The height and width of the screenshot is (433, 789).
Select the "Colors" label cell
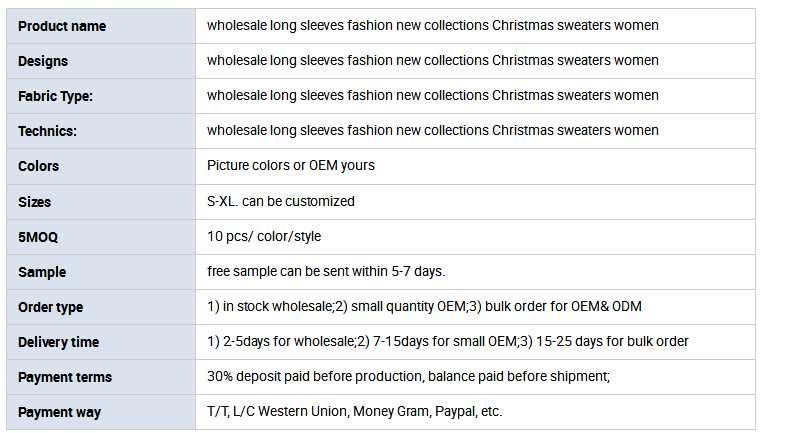pyautogui.click(x=38, y=166)
